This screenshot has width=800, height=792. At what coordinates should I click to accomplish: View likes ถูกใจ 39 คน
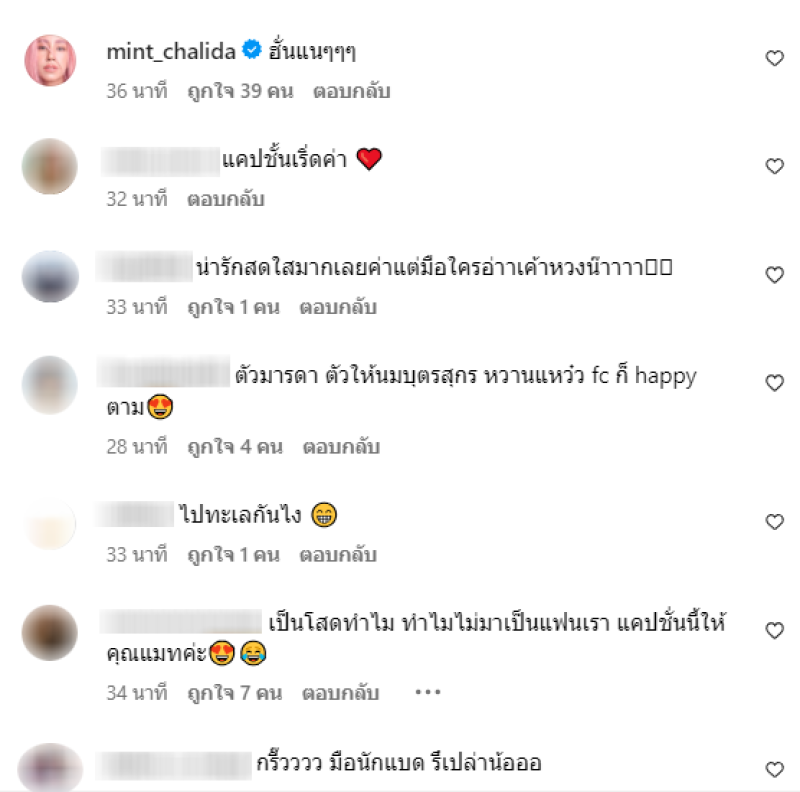[x=240, y=91]
